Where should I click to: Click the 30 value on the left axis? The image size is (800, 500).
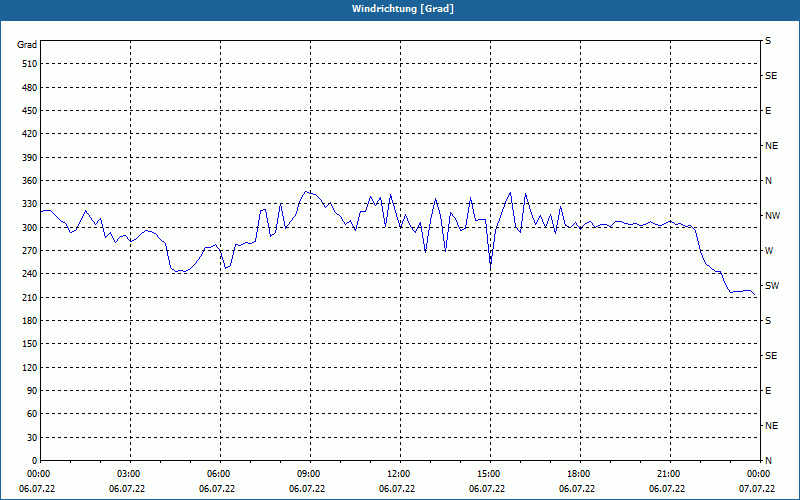tap(32, 437)
